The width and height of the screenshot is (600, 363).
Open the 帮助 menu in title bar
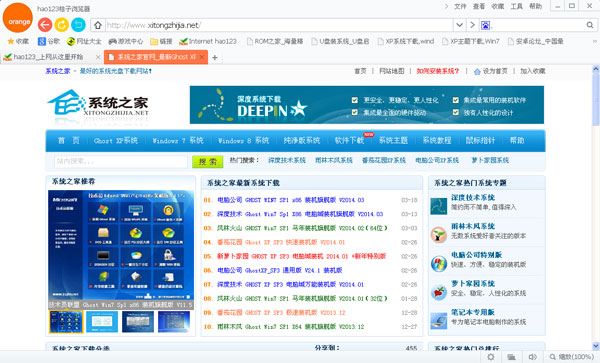(535, 6)
